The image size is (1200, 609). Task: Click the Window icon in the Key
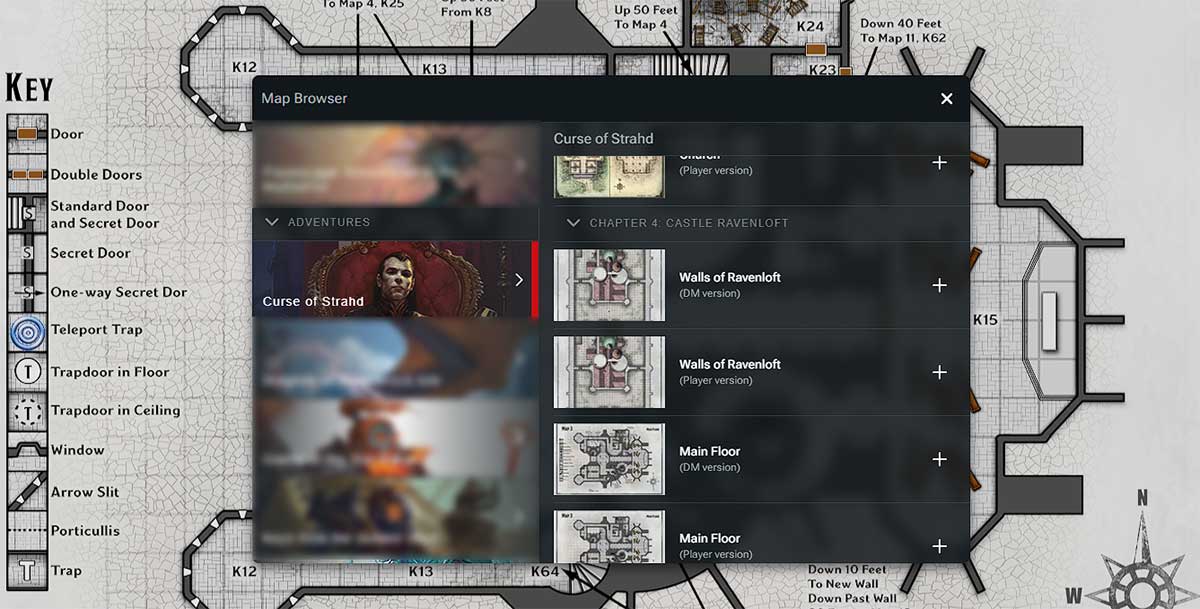(27, 450)
